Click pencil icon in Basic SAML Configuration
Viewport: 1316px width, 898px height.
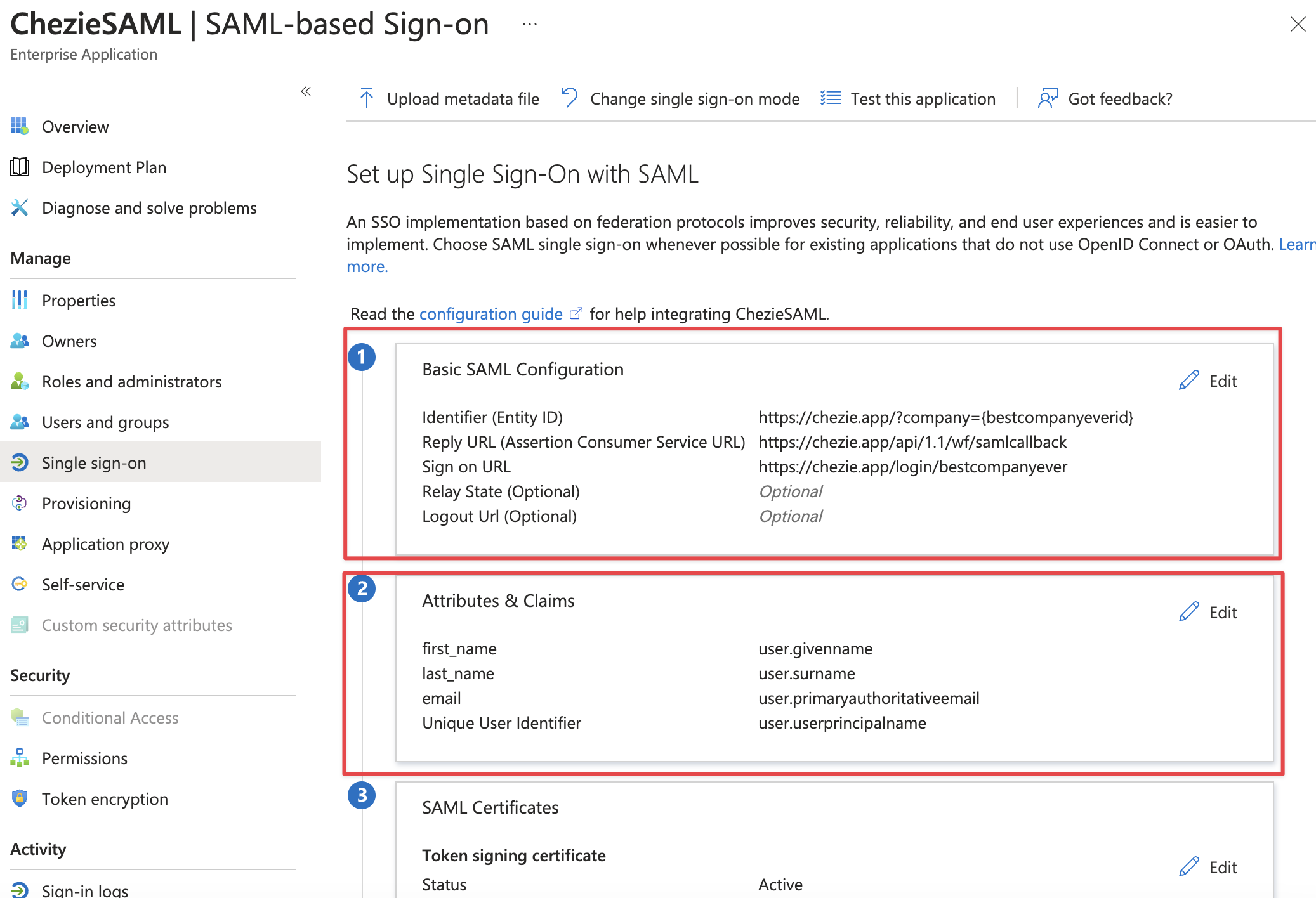tap(1188, 381)
